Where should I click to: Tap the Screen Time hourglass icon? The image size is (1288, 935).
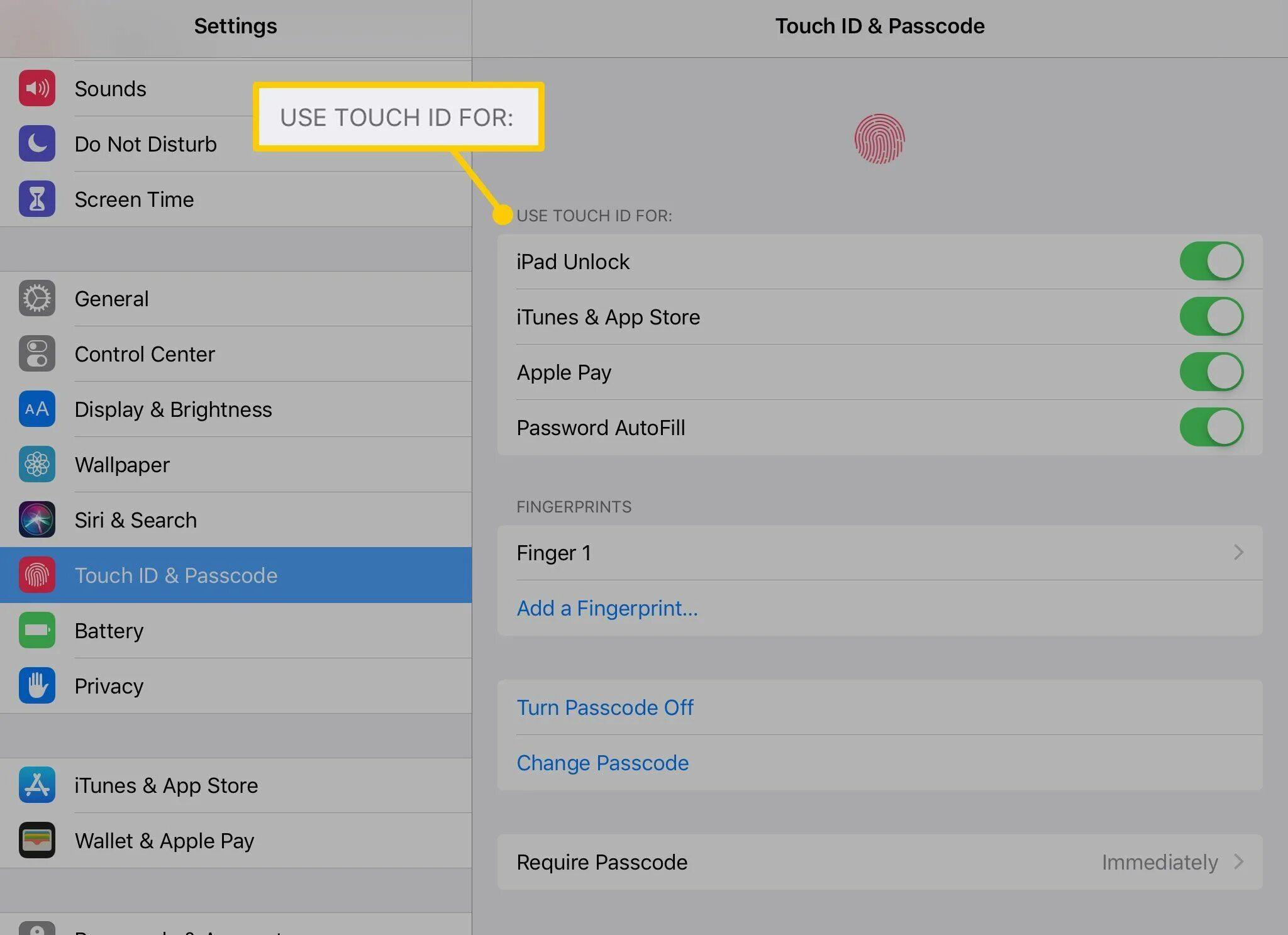tap(37, 199)
